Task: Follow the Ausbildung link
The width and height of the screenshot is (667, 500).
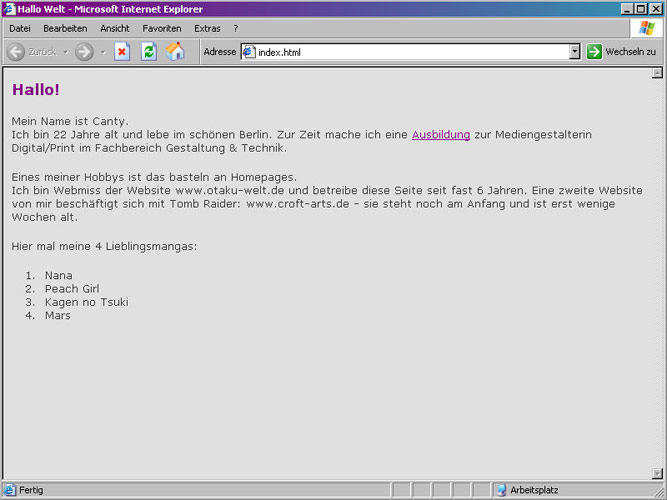Action: (x=441, y=134)
